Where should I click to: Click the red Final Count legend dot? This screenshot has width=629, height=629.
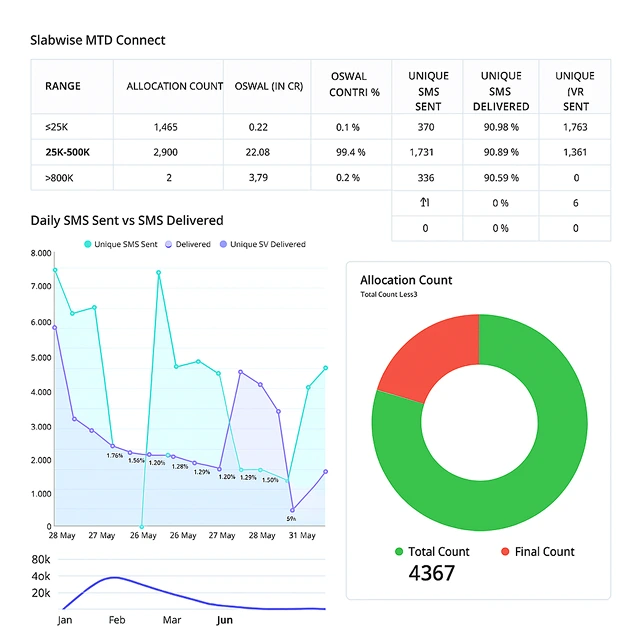(x=505, y=552)
